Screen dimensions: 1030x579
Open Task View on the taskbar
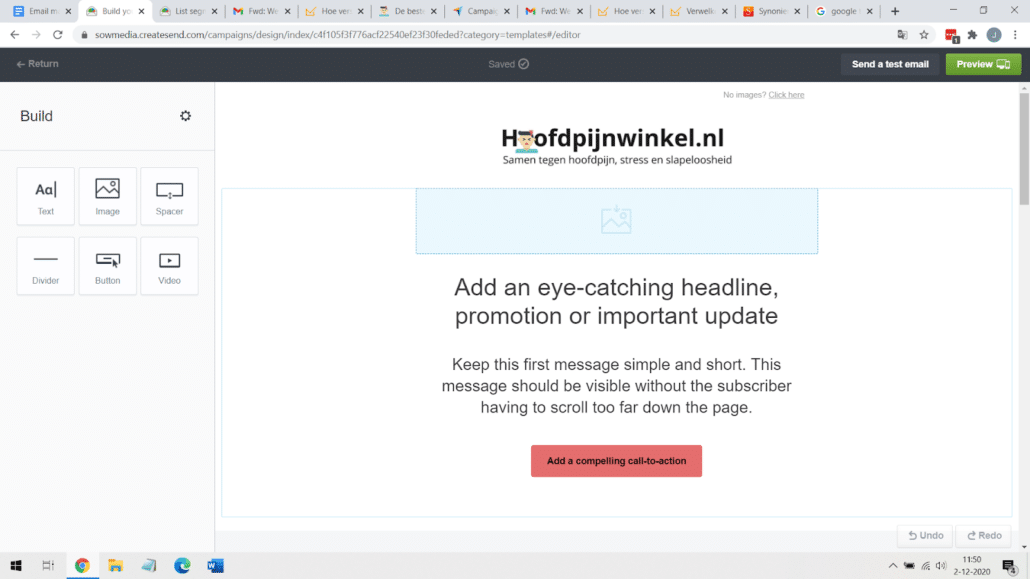[48, 565]
